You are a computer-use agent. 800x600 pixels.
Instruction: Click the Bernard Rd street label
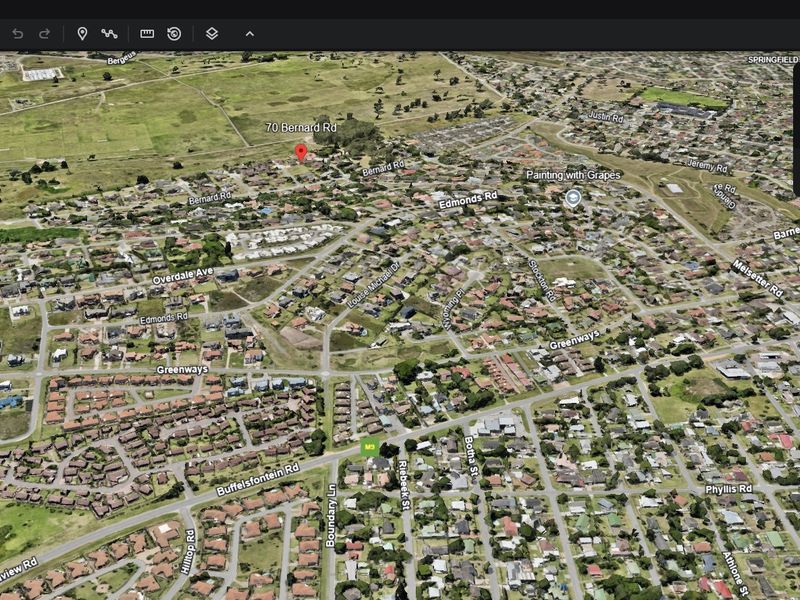click(385, 168)
